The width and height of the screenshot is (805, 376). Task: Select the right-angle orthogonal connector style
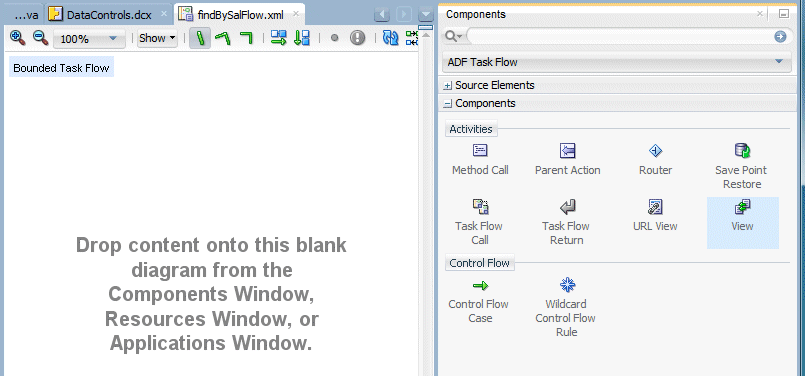coord(246,38)
